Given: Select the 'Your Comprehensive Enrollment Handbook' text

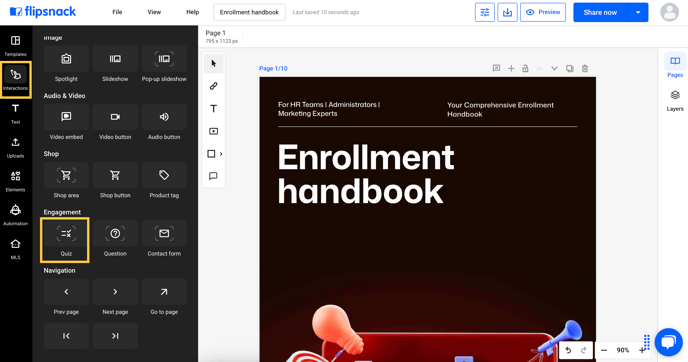Looking at the screenshot, I should point(500,110).
